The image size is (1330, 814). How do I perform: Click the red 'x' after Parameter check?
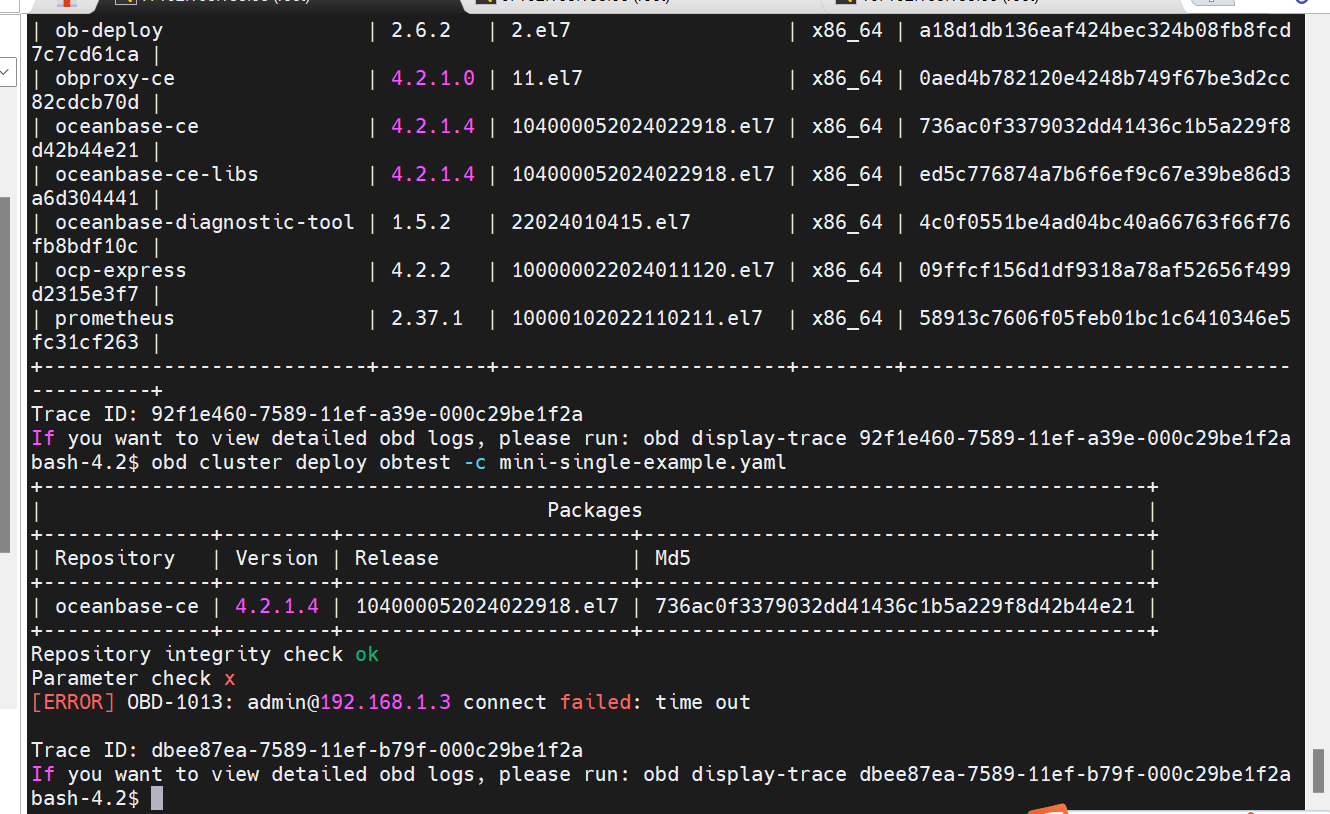point(229,678)
